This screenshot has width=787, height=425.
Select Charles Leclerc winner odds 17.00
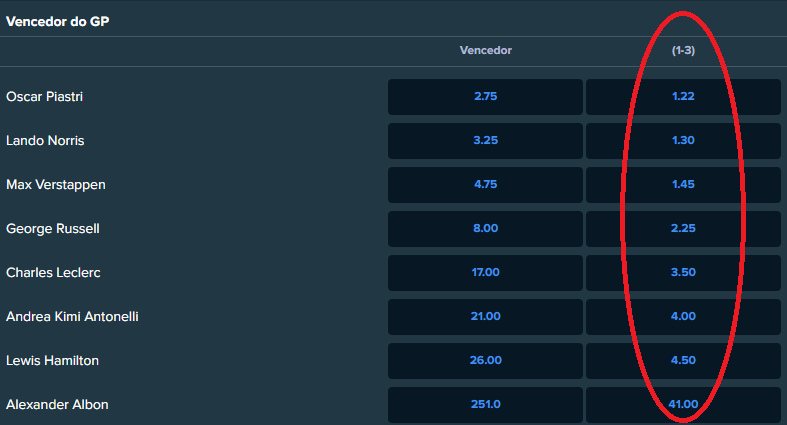click(485, 272)
